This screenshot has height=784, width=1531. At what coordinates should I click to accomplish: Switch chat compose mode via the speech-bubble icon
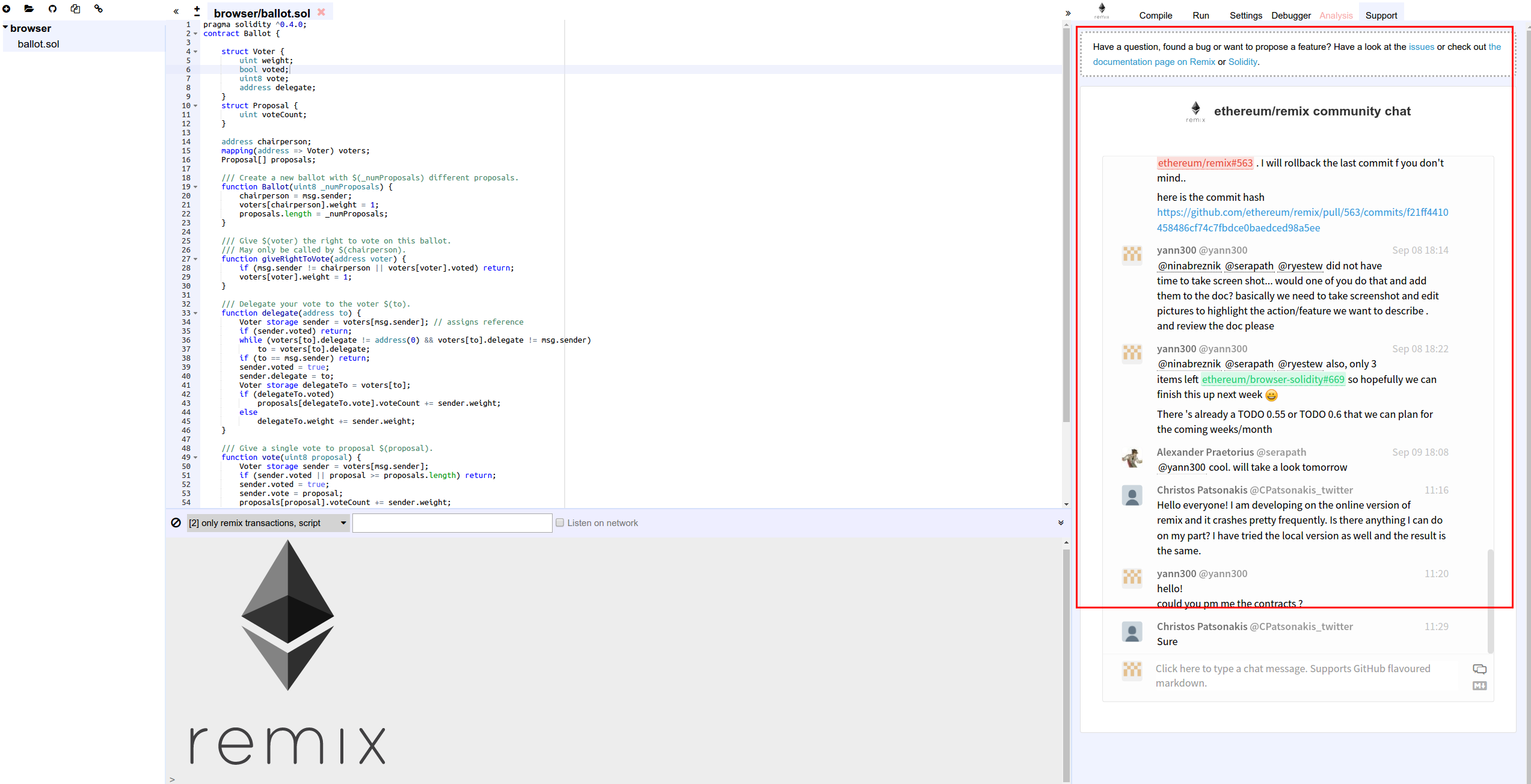(x=1479, y=669)
